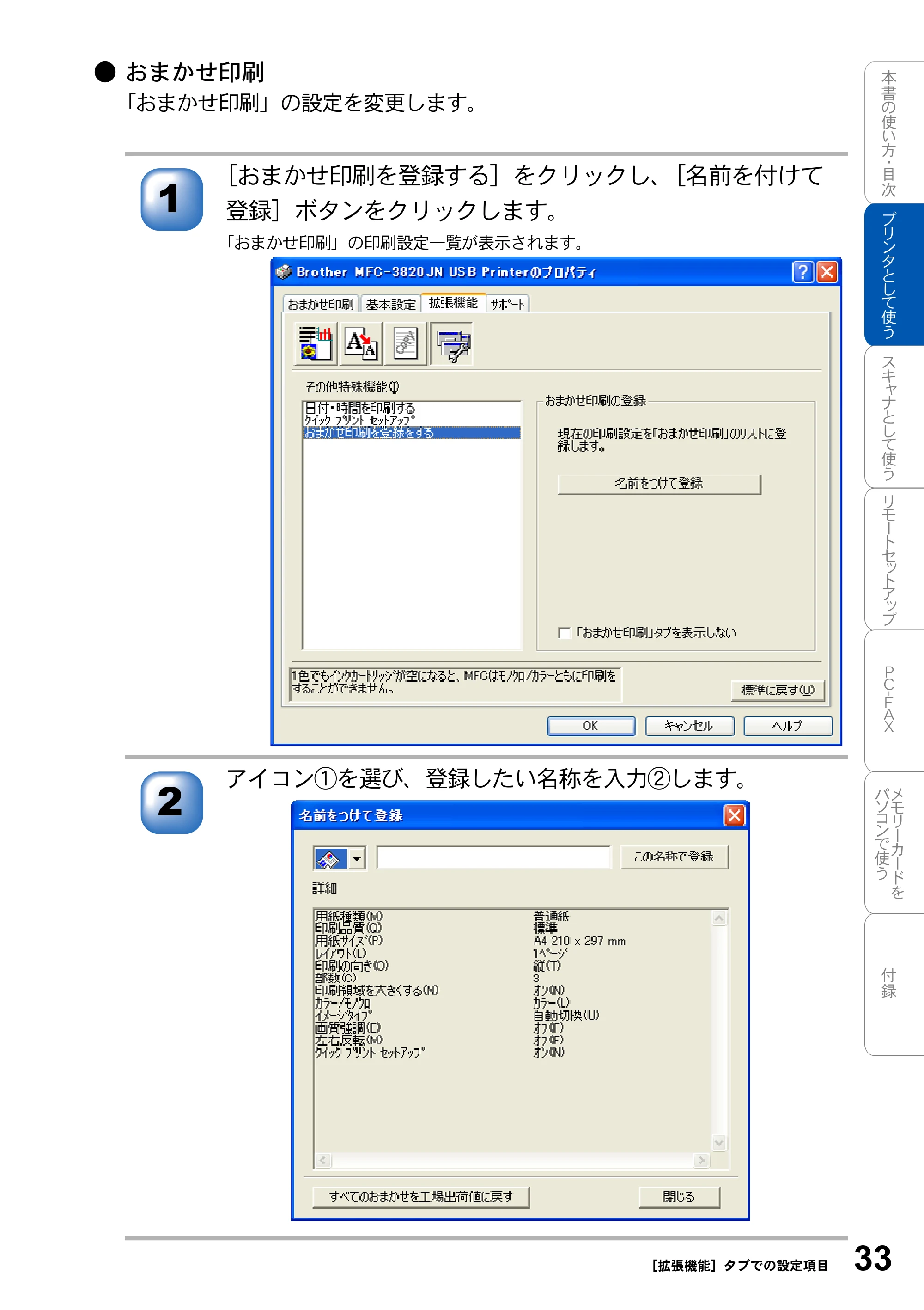Open help with the ヘルプ button
This screenshot has width=924, height=1310.
click(788, 726)
